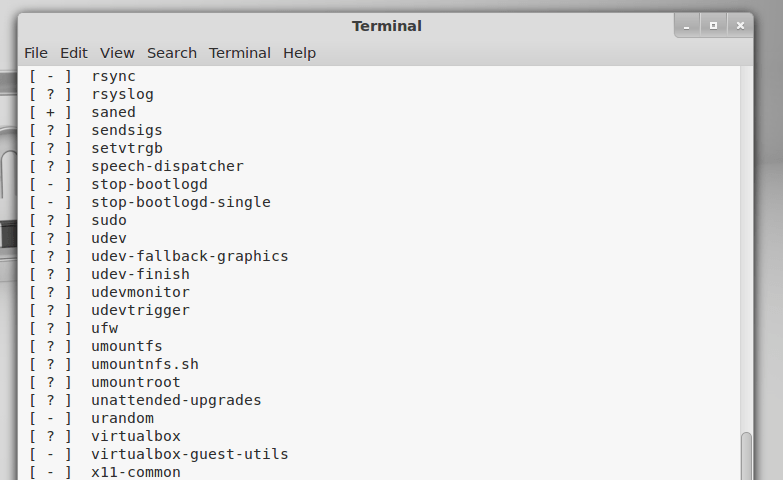This screenshot has height=480, width=783.
Task: Open the Terminal menu in menu bar
Action: pyautogui.click(x=240, y=53)
